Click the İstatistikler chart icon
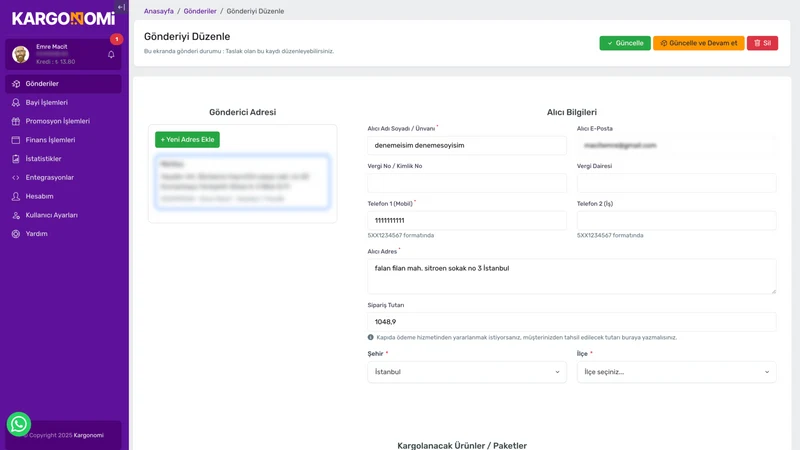The image size is (800, 450). 16,159
